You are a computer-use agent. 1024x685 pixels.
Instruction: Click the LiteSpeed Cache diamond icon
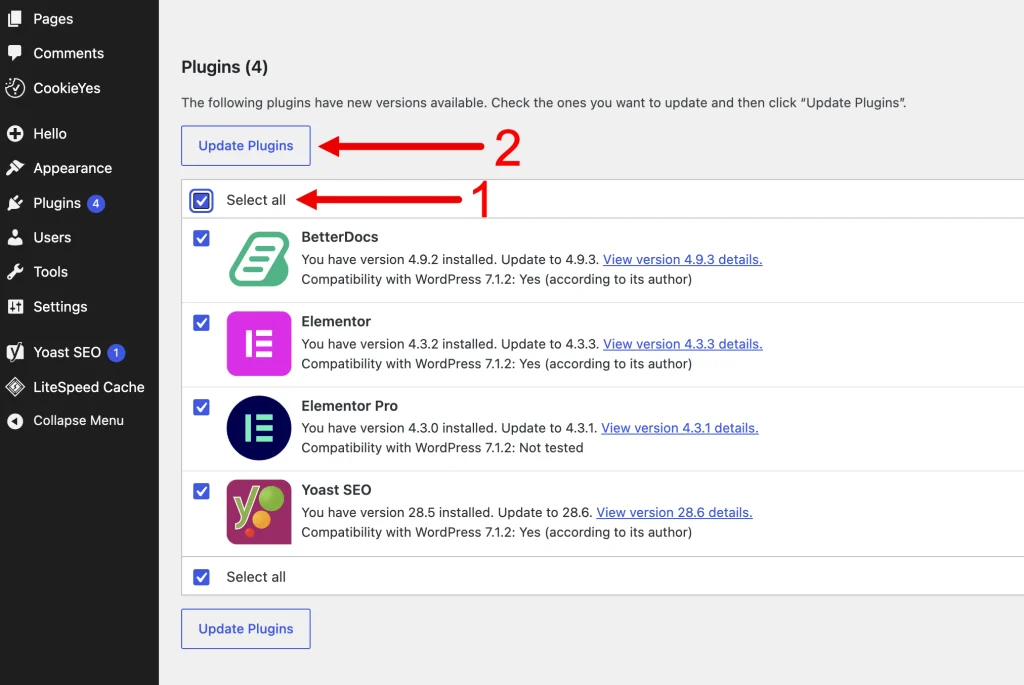point(15,387)
